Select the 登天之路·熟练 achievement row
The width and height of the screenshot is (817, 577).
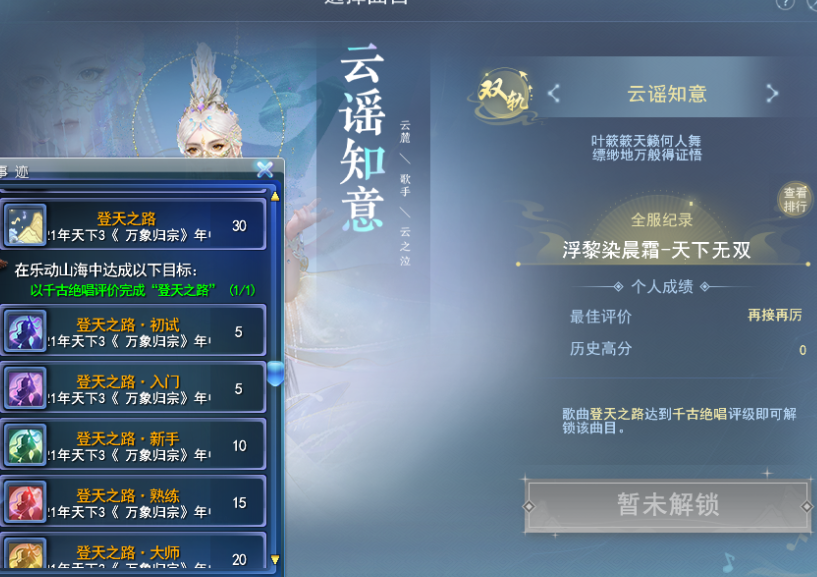[x=133, y=502]
